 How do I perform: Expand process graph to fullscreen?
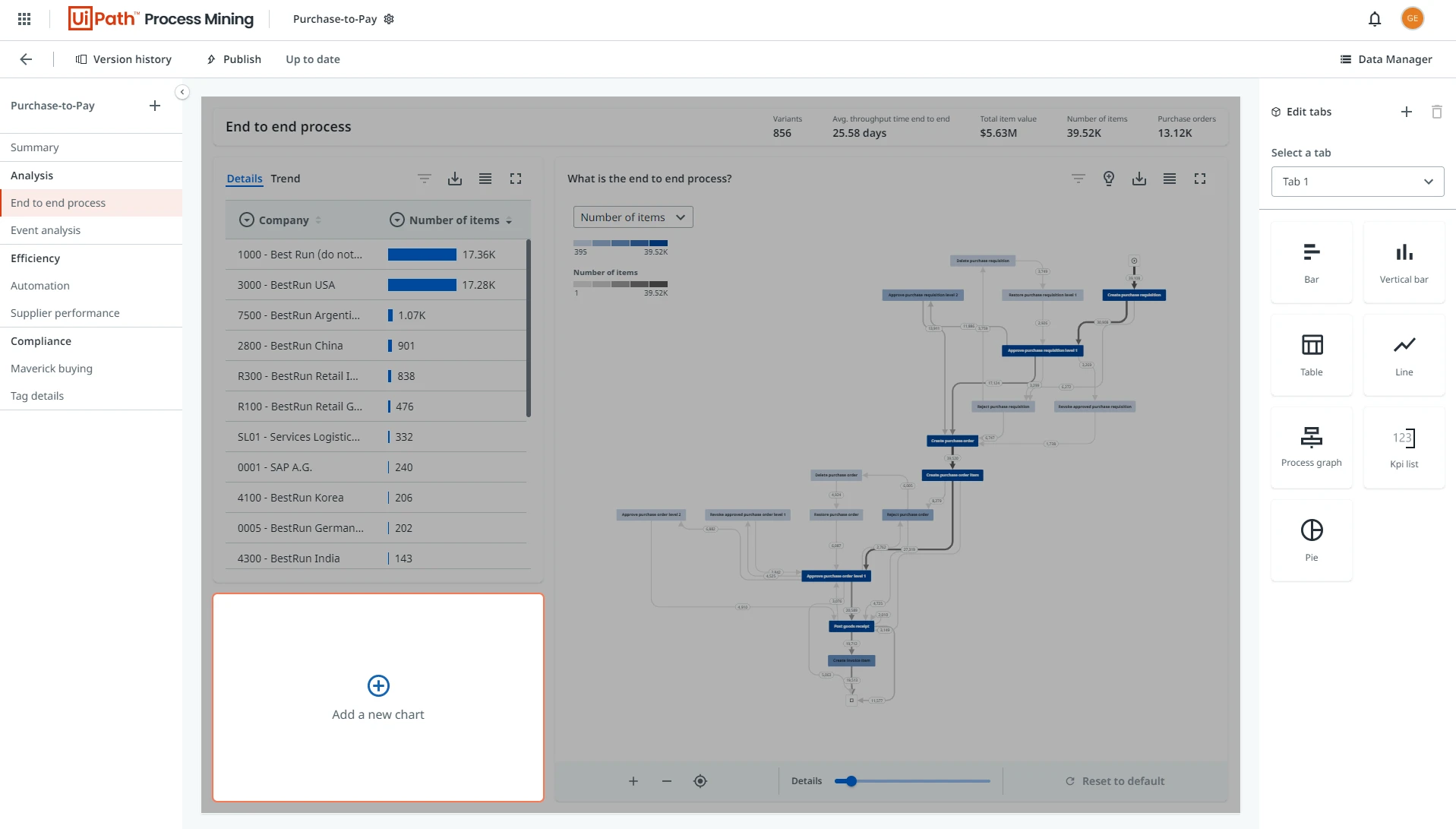pyautogui.click(x=1200, y=179)
